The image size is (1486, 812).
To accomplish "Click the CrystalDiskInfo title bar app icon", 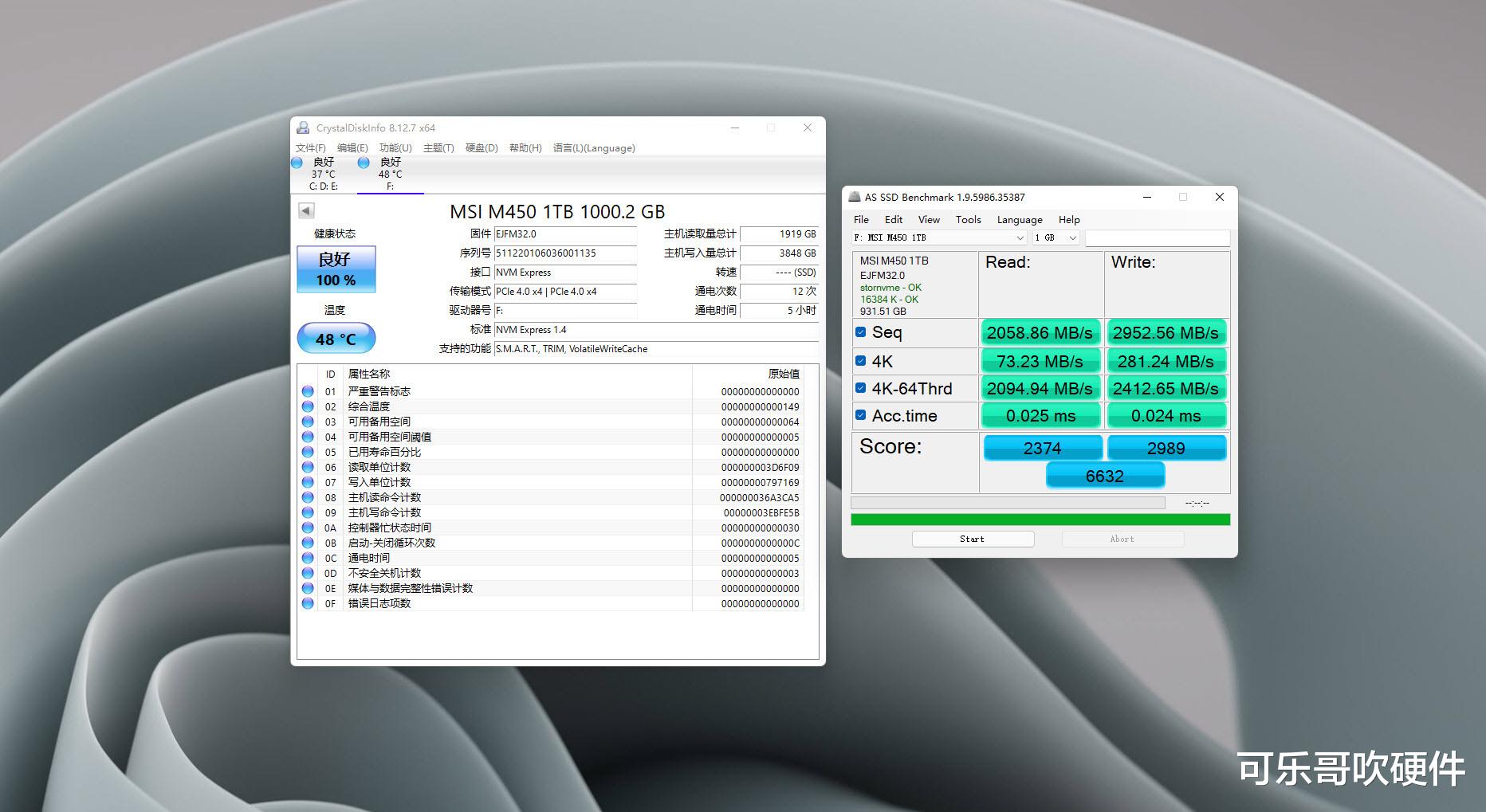I will 303,127.
